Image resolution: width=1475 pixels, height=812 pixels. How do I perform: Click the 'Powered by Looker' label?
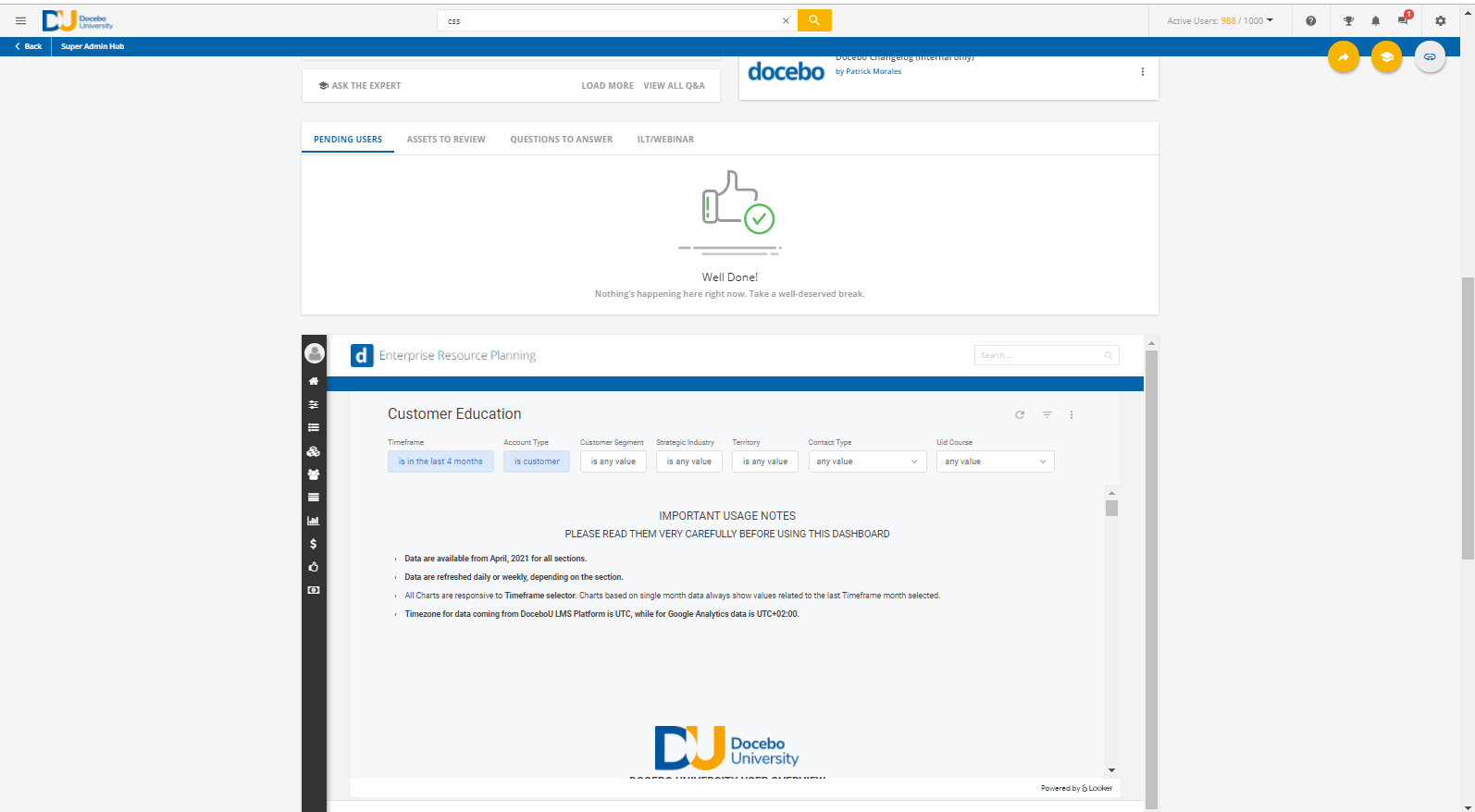point(1076,788)
